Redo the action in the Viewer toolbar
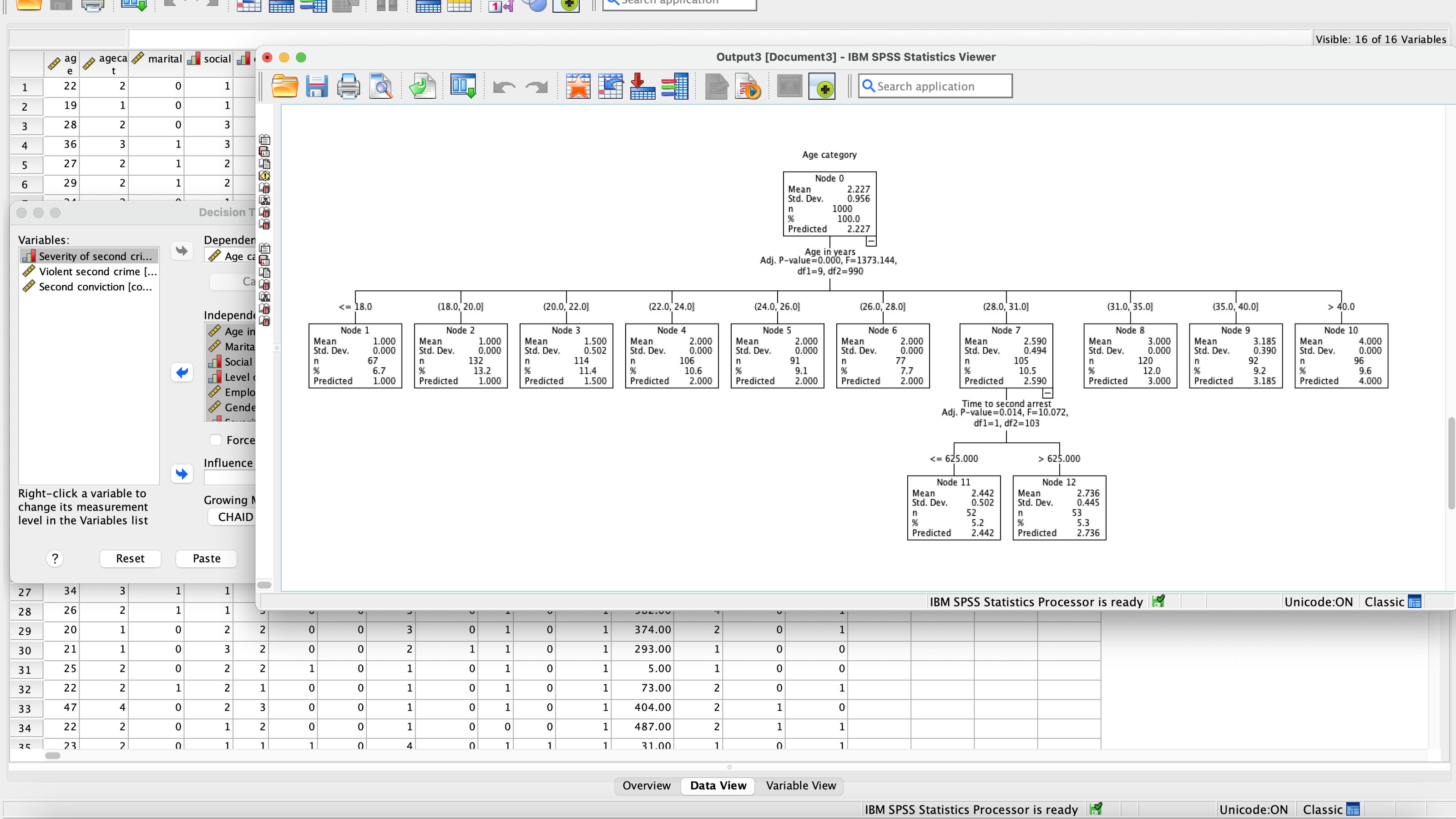This screenshot has height=819, width=1456. point(536,87)
